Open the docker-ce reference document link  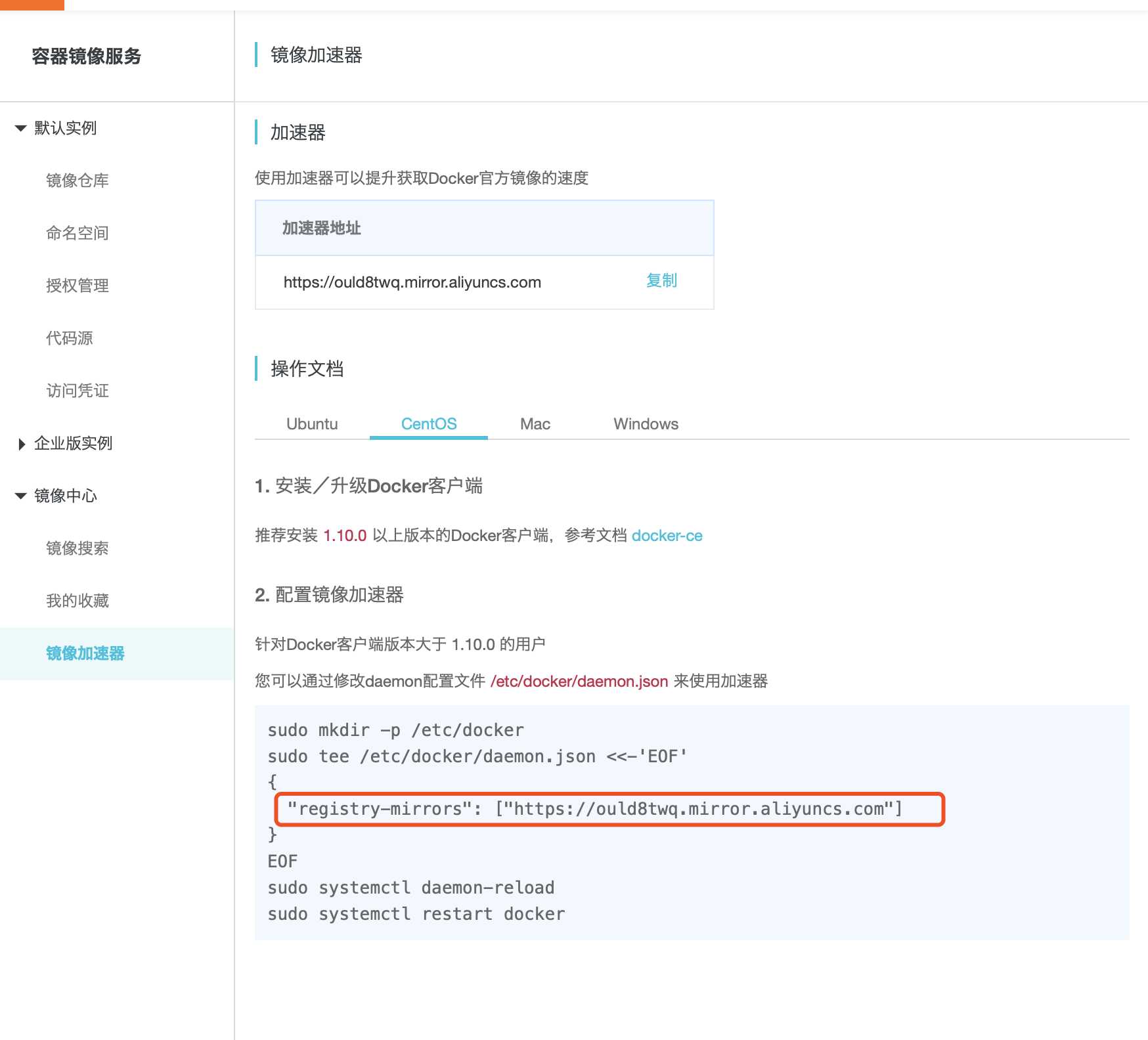point(667,536)
